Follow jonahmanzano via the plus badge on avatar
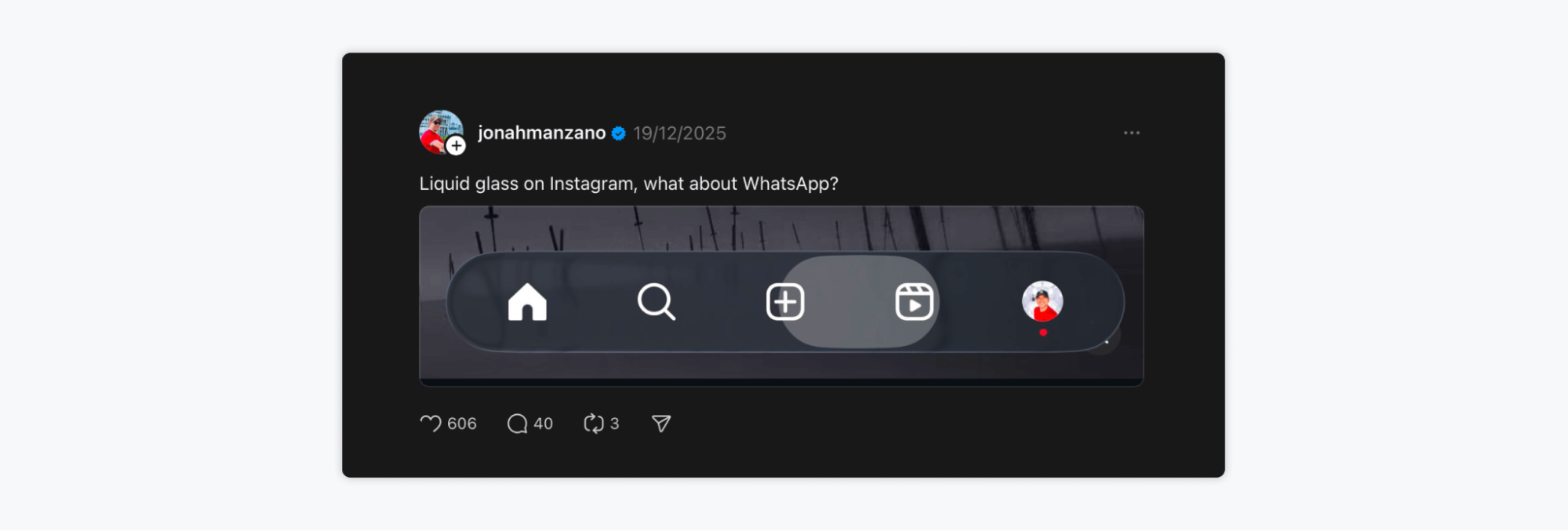 pyautogui.click(x=455, y=146)
